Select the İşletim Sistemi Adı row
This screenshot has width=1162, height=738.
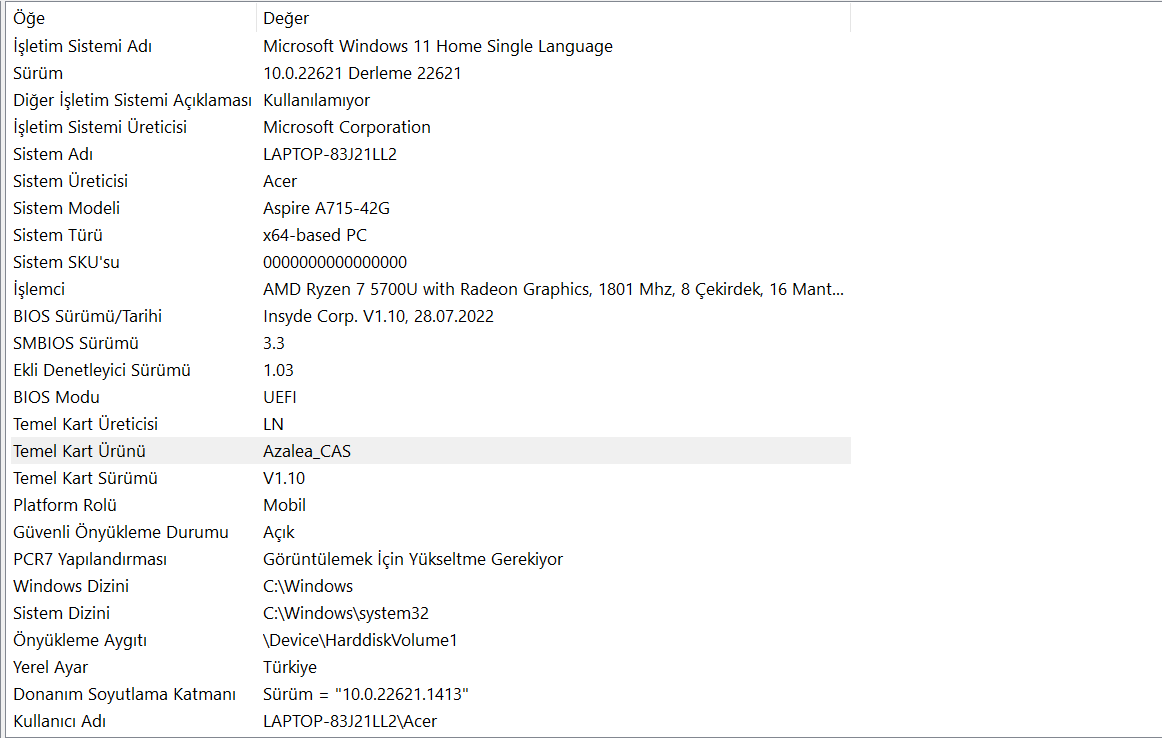point(83,46)
